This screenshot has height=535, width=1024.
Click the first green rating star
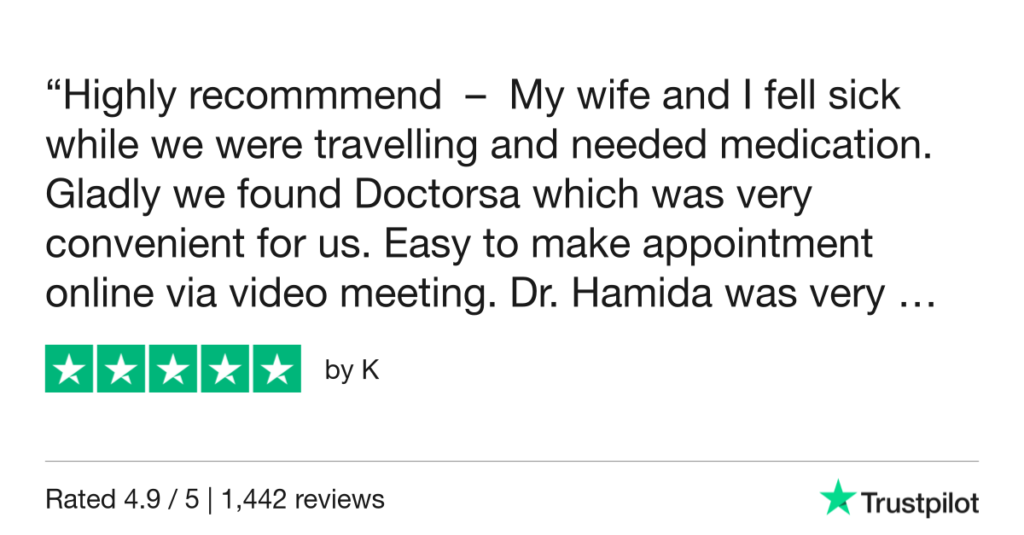[70, 369]
